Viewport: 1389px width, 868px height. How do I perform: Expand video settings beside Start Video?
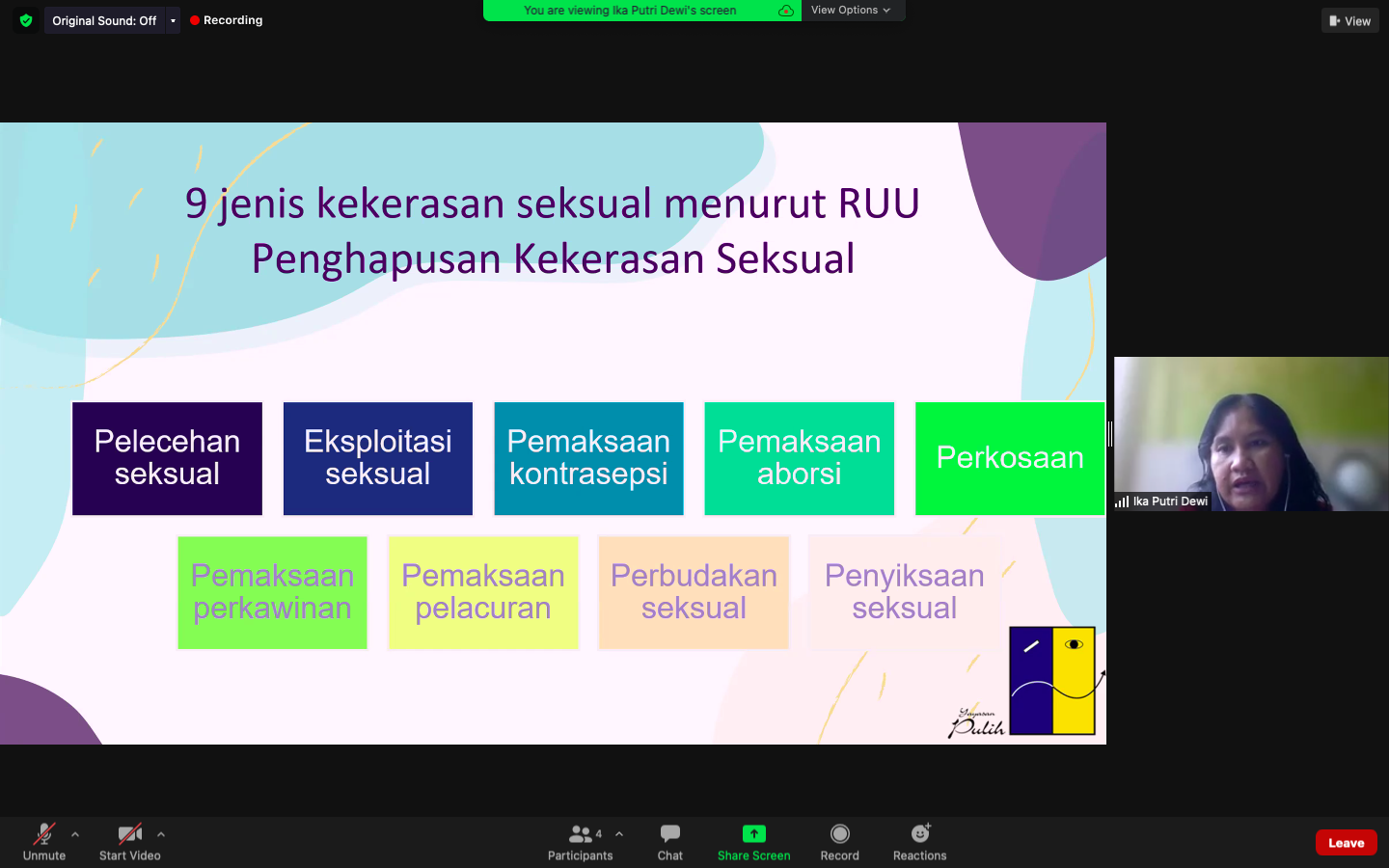coord(161,834)
